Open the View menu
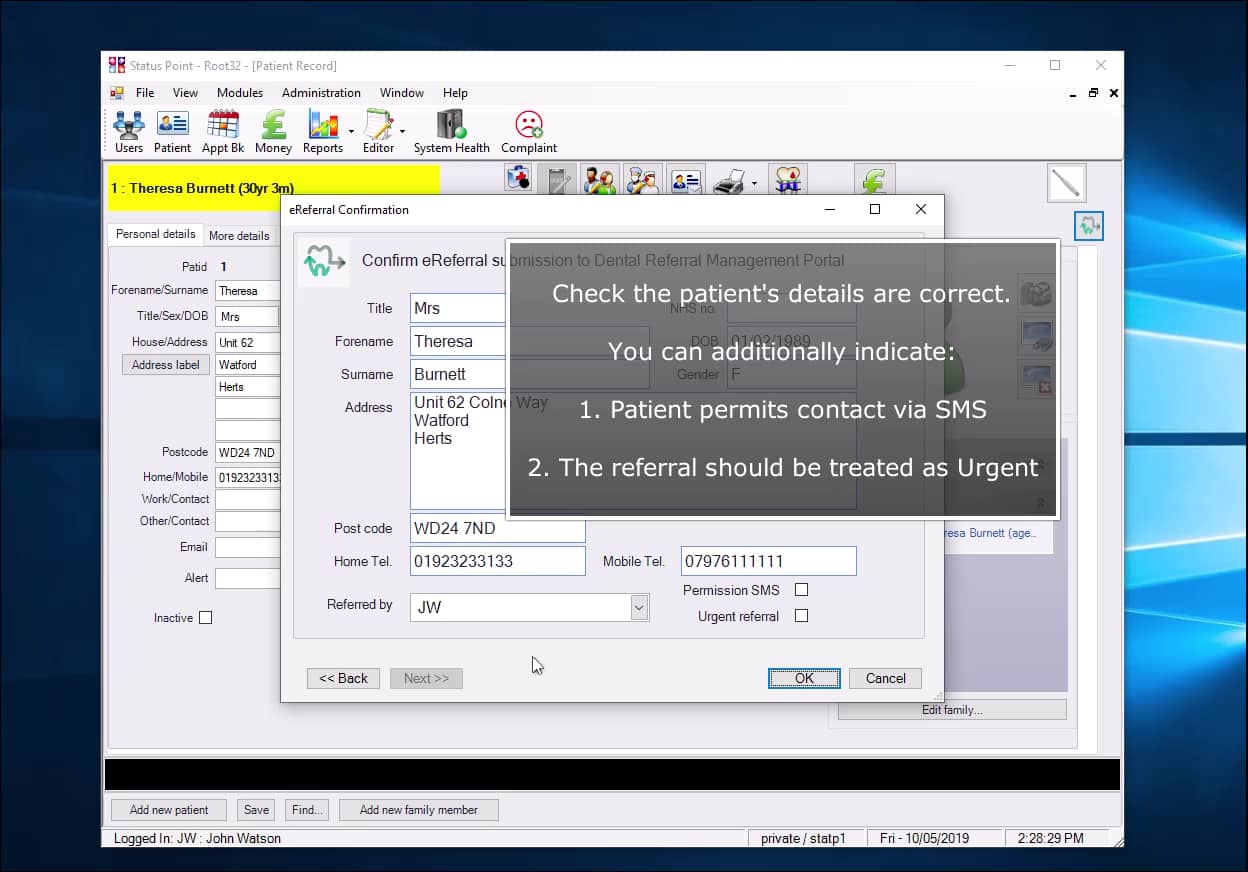 (x=185, y=93)
